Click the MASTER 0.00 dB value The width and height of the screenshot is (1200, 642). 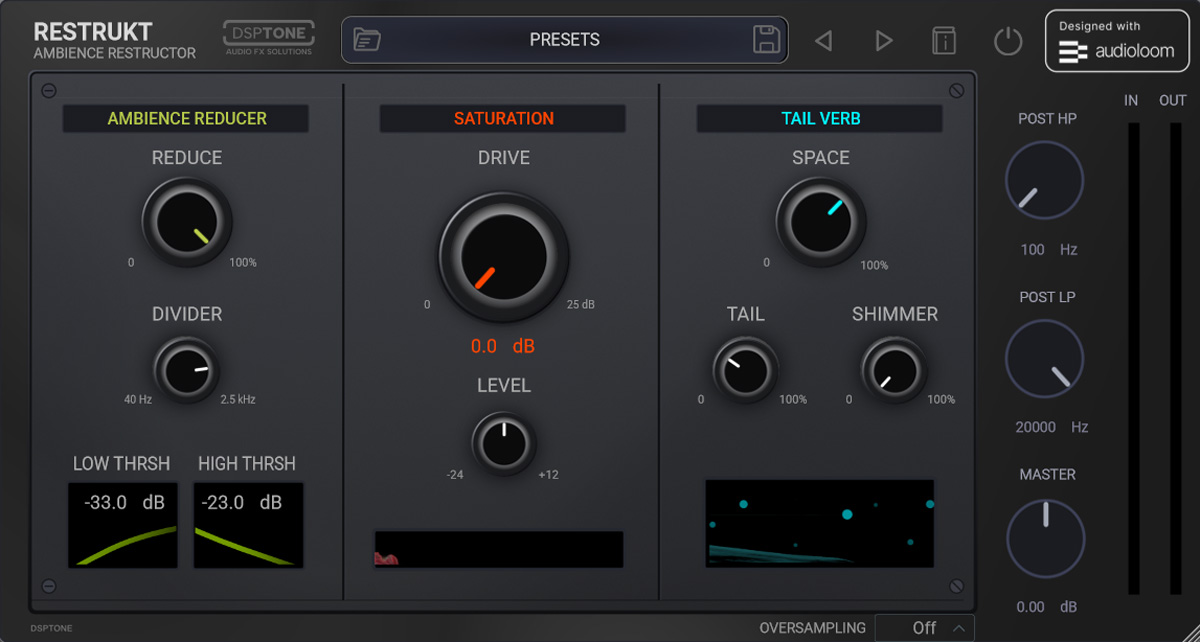[1046, 607]
